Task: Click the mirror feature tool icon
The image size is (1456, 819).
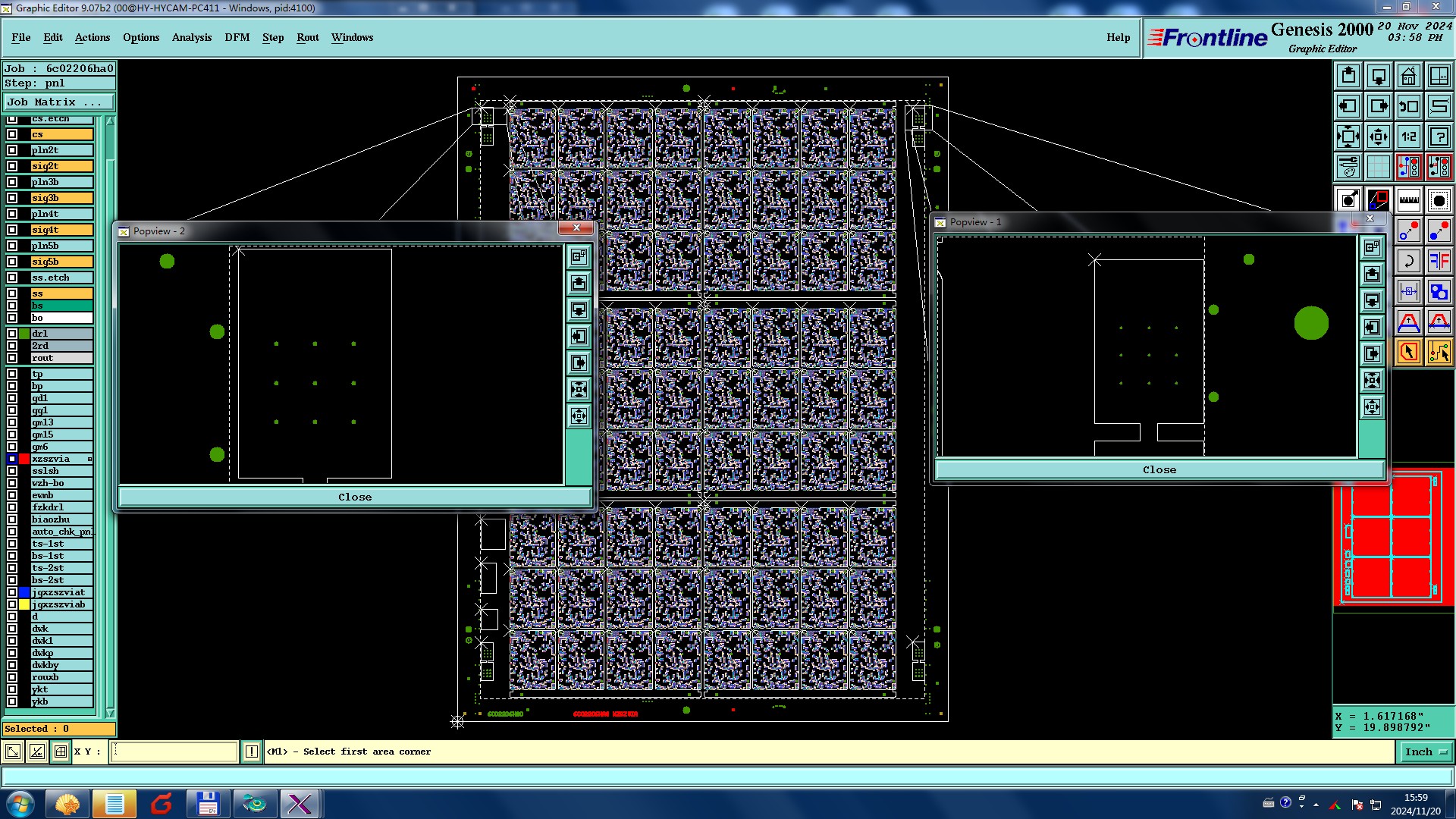Action: tap(1439, 261)
